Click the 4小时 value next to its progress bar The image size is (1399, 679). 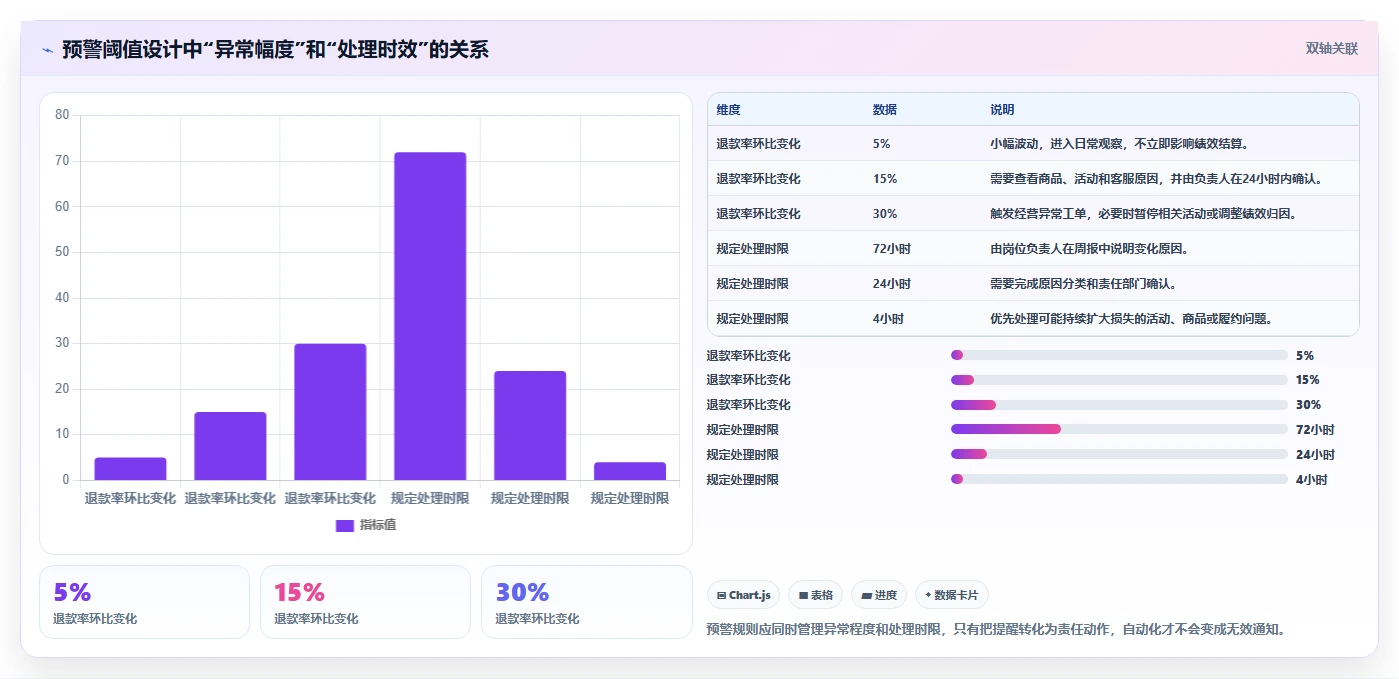tap(1312, 480)
